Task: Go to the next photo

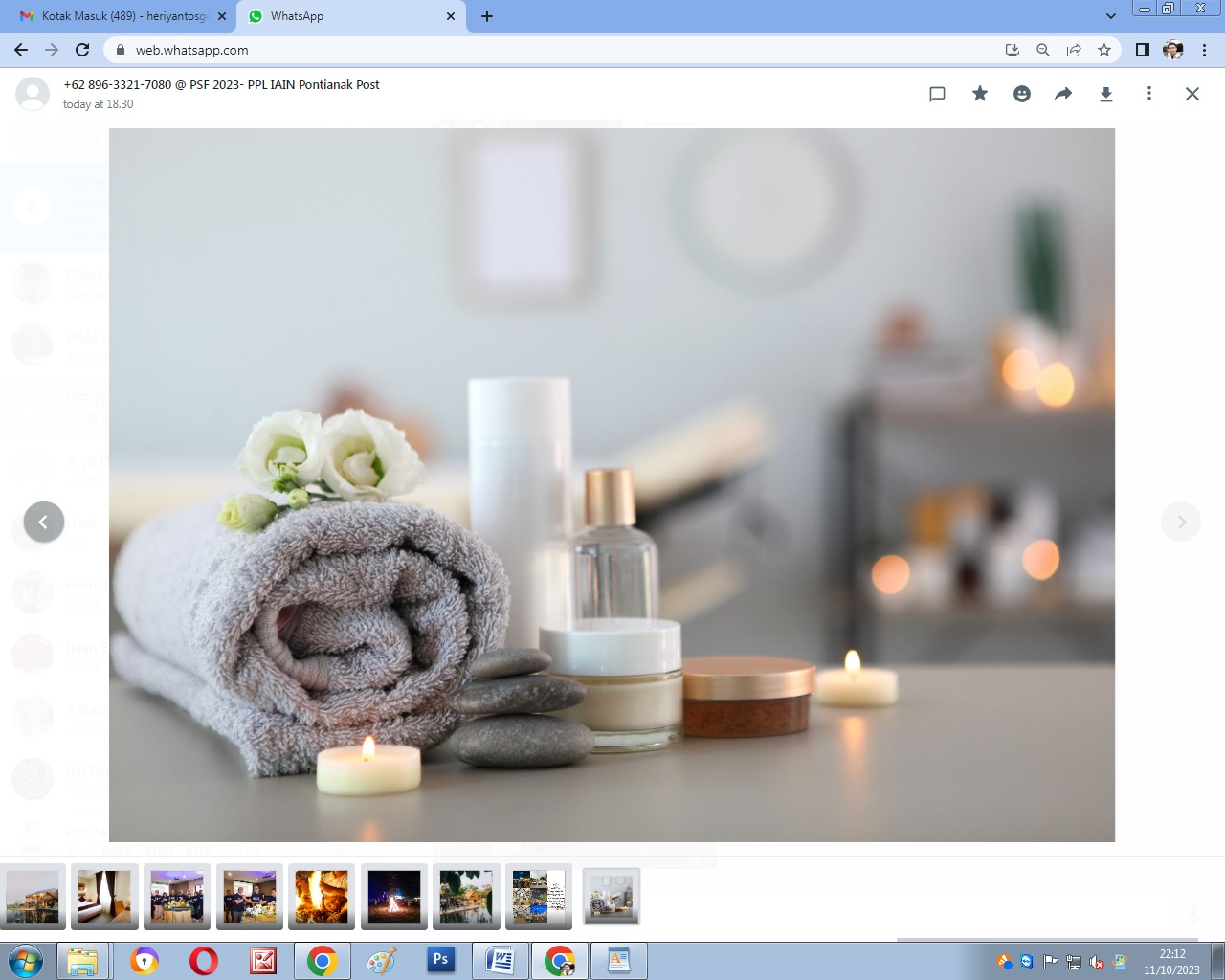Action: point(1181,522)
